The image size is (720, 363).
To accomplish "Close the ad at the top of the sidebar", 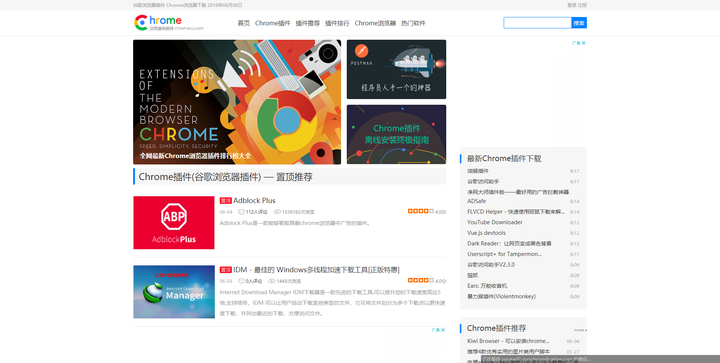I will click(x=584, y=43).
